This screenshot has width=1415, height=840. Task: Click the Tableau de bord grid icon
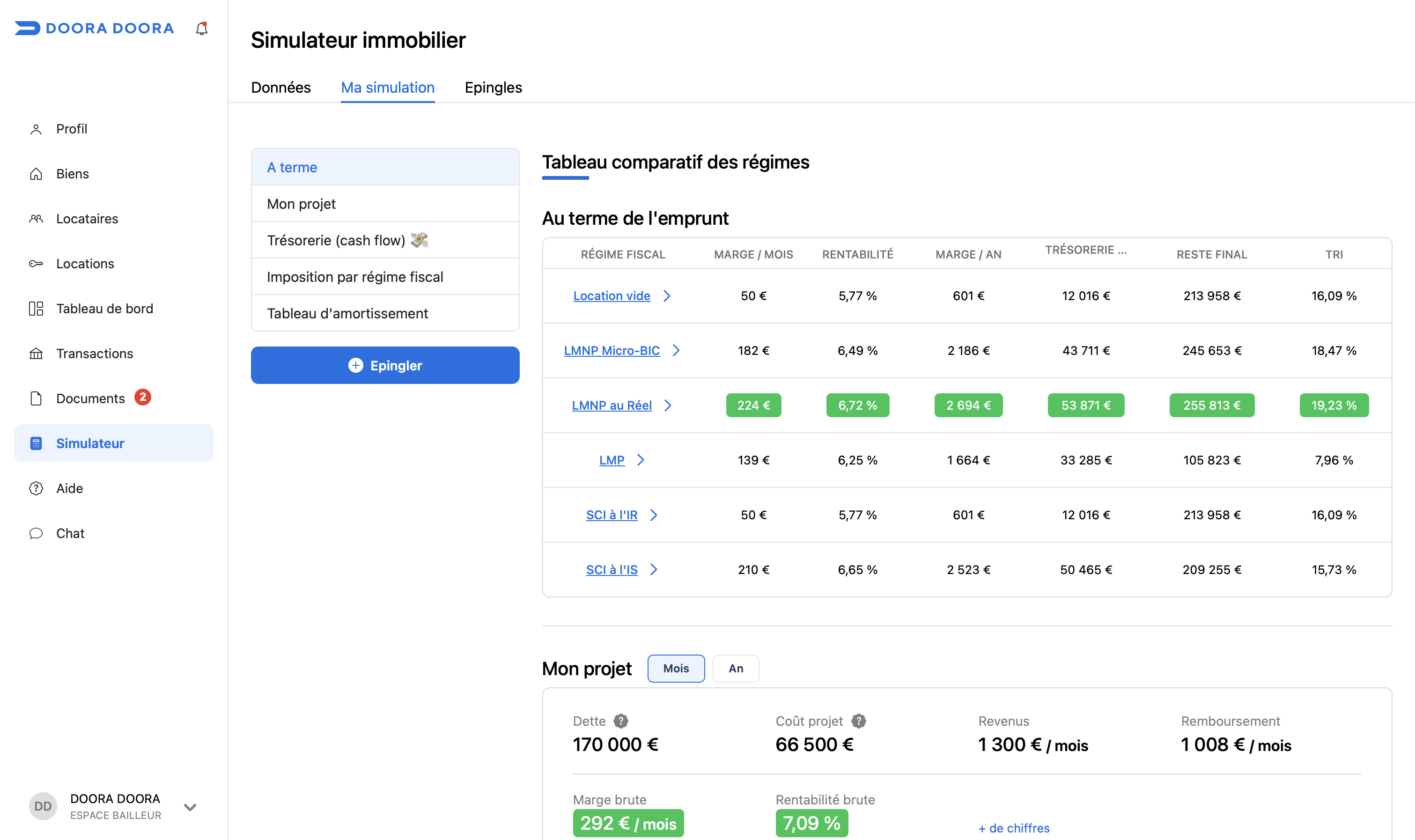coord(36,309)
